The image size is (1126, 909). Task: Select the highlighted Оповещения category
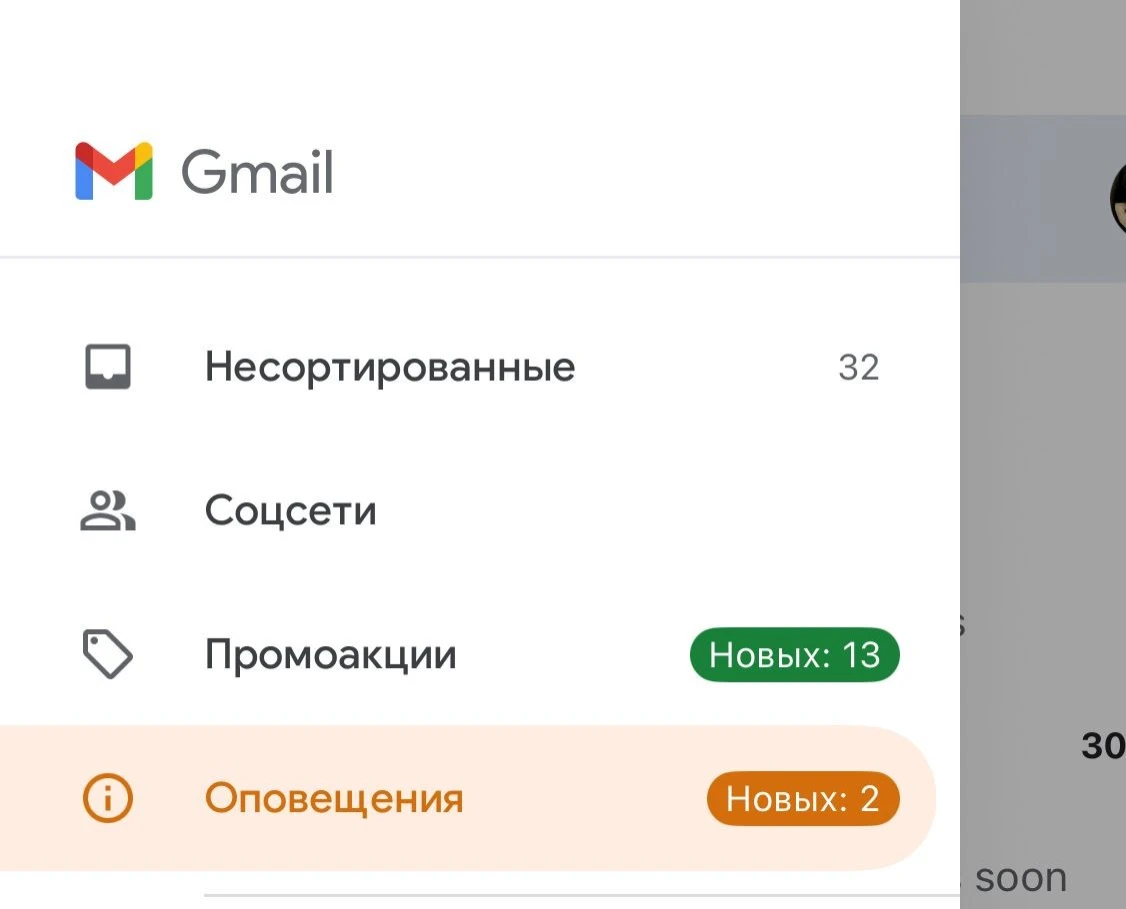coord(334,798)
